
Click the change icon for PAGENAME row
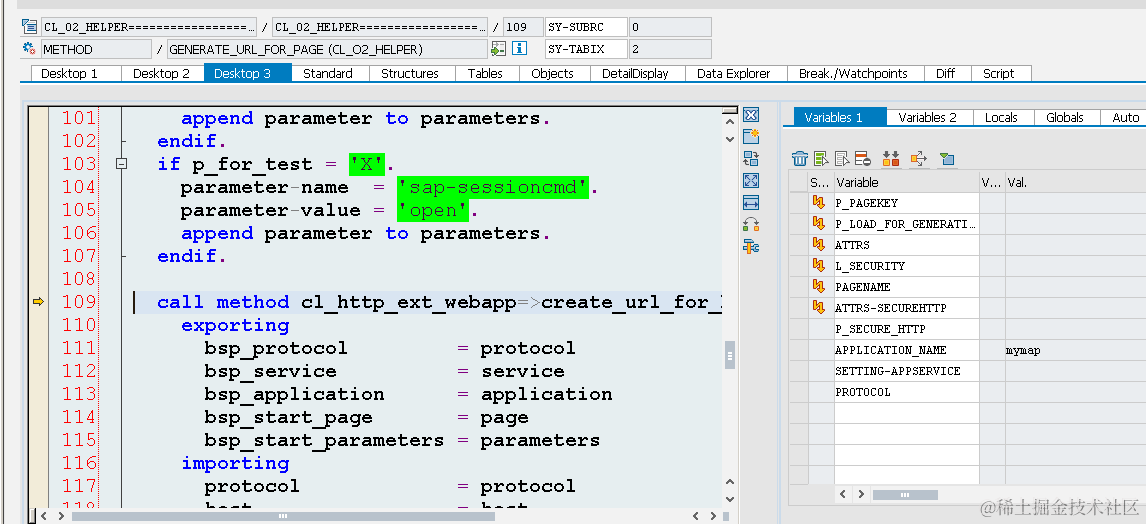pos(819,286)
